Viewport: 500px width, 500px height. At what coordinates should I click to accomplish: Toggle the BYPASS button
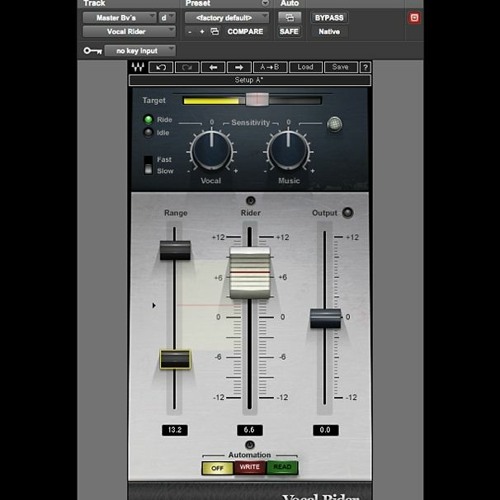[x=329, y=18]
